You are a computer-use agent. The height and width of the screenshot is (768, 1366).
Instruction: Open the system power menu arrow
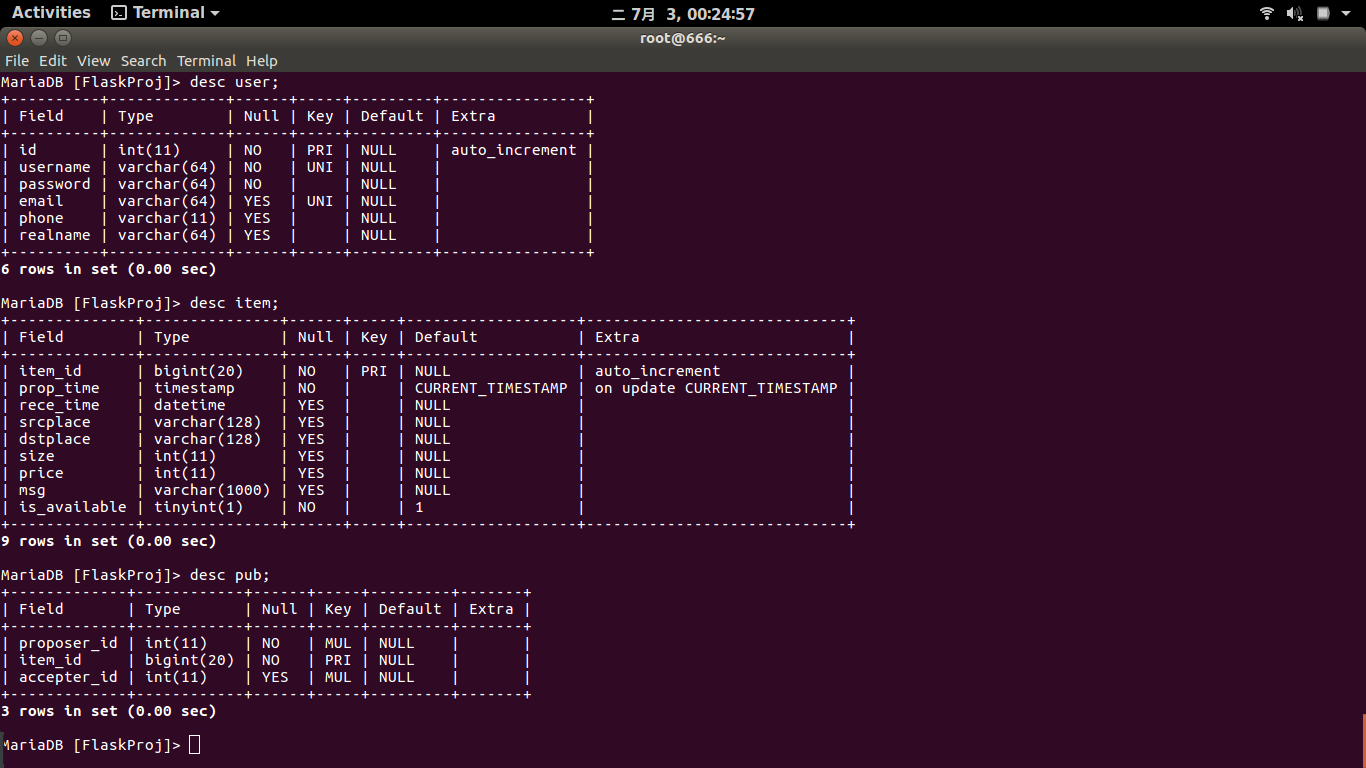[x=1345, y=14]
